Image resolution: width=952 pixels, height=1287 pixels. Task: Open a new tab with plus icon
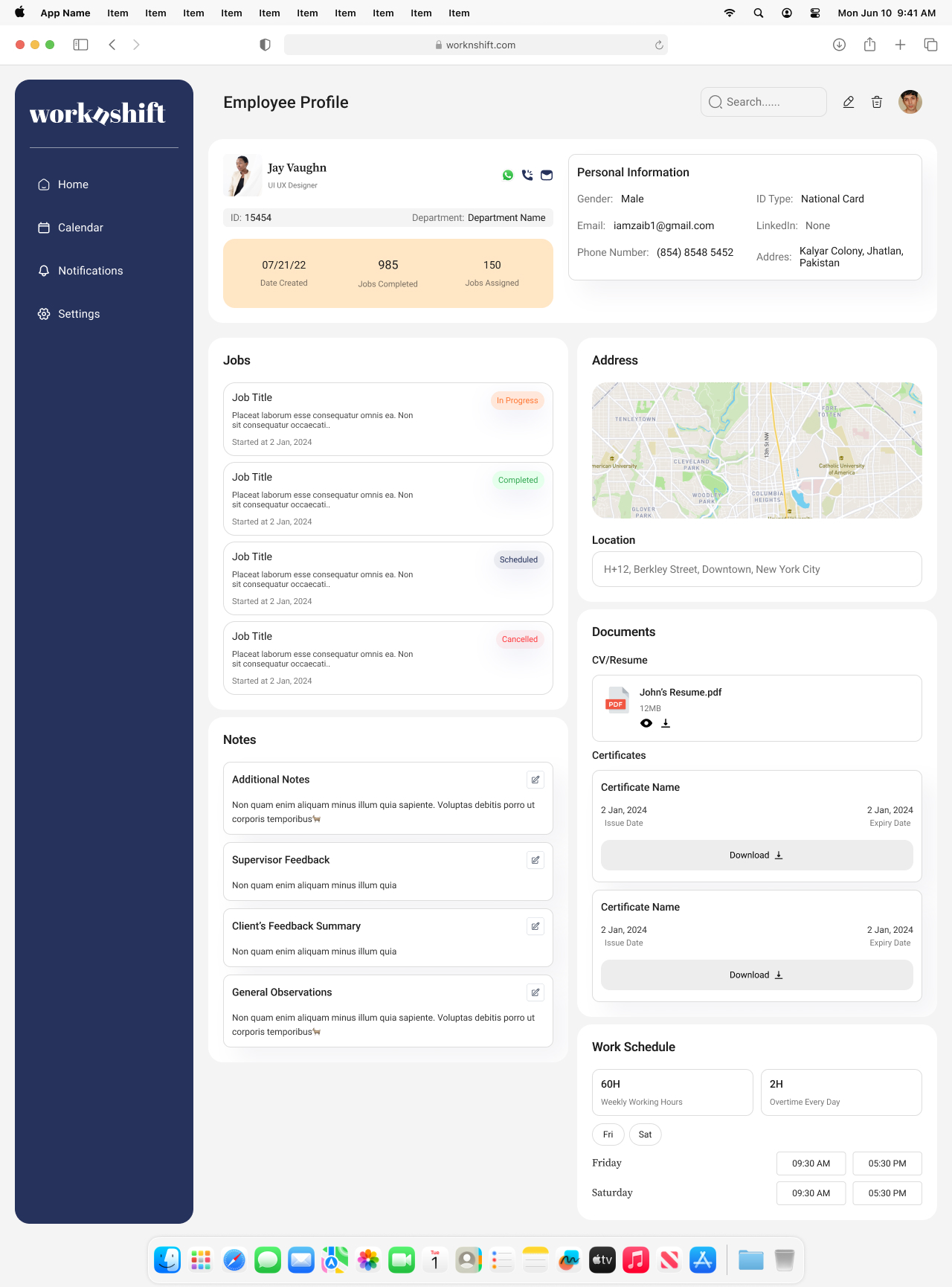pos(900,45)
